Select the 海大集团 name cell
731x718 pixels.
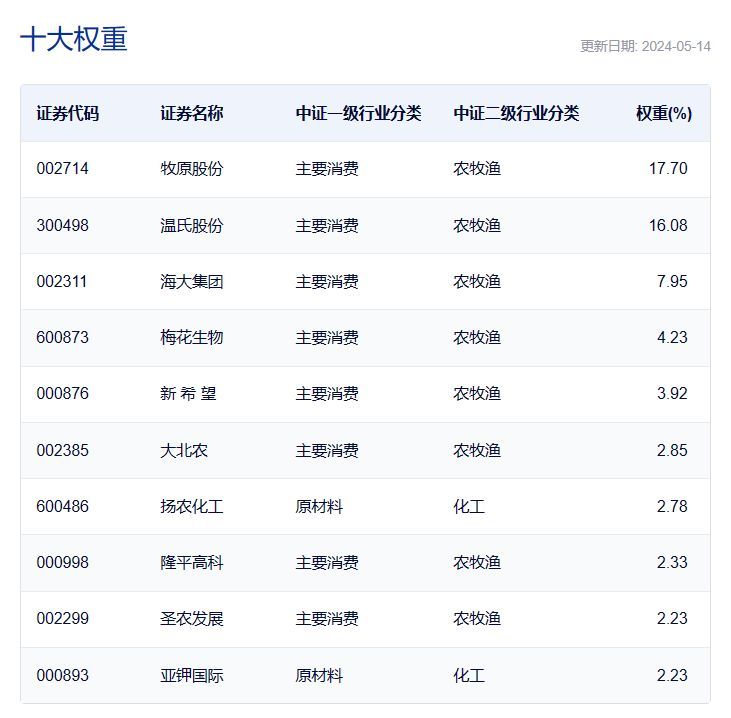coord(192,281)
